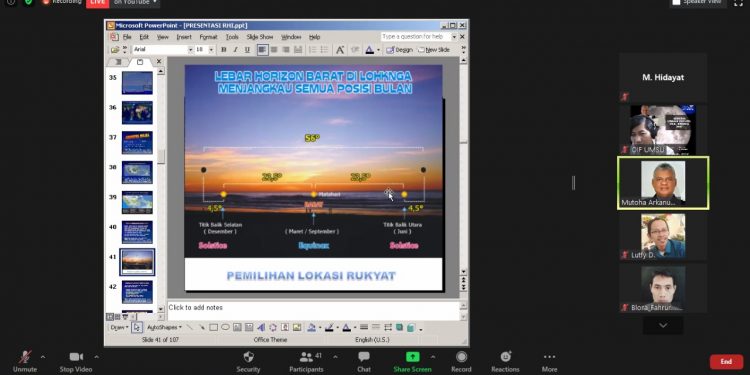Click the Distributed alignment icon
The image size is (750, 375).
pos(298,50)
